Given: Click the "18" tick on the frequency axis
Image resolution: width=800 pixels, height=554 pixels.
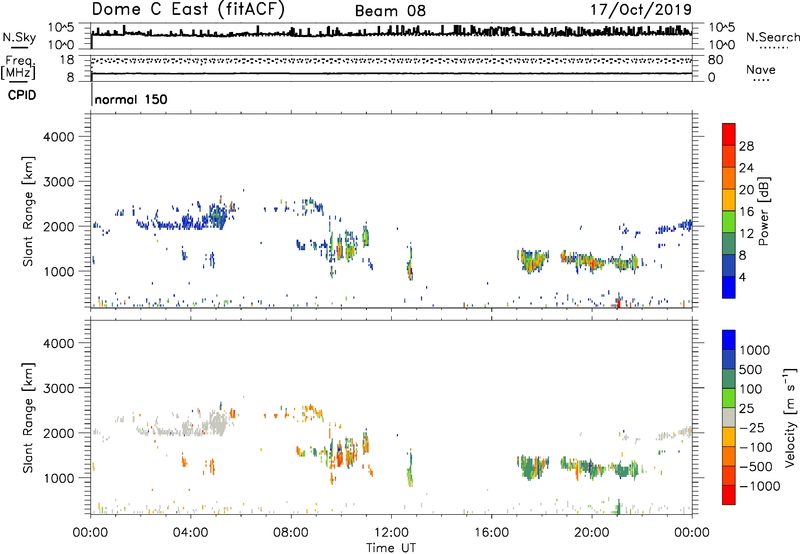Looking at the screenshot, I should point(67,60).
